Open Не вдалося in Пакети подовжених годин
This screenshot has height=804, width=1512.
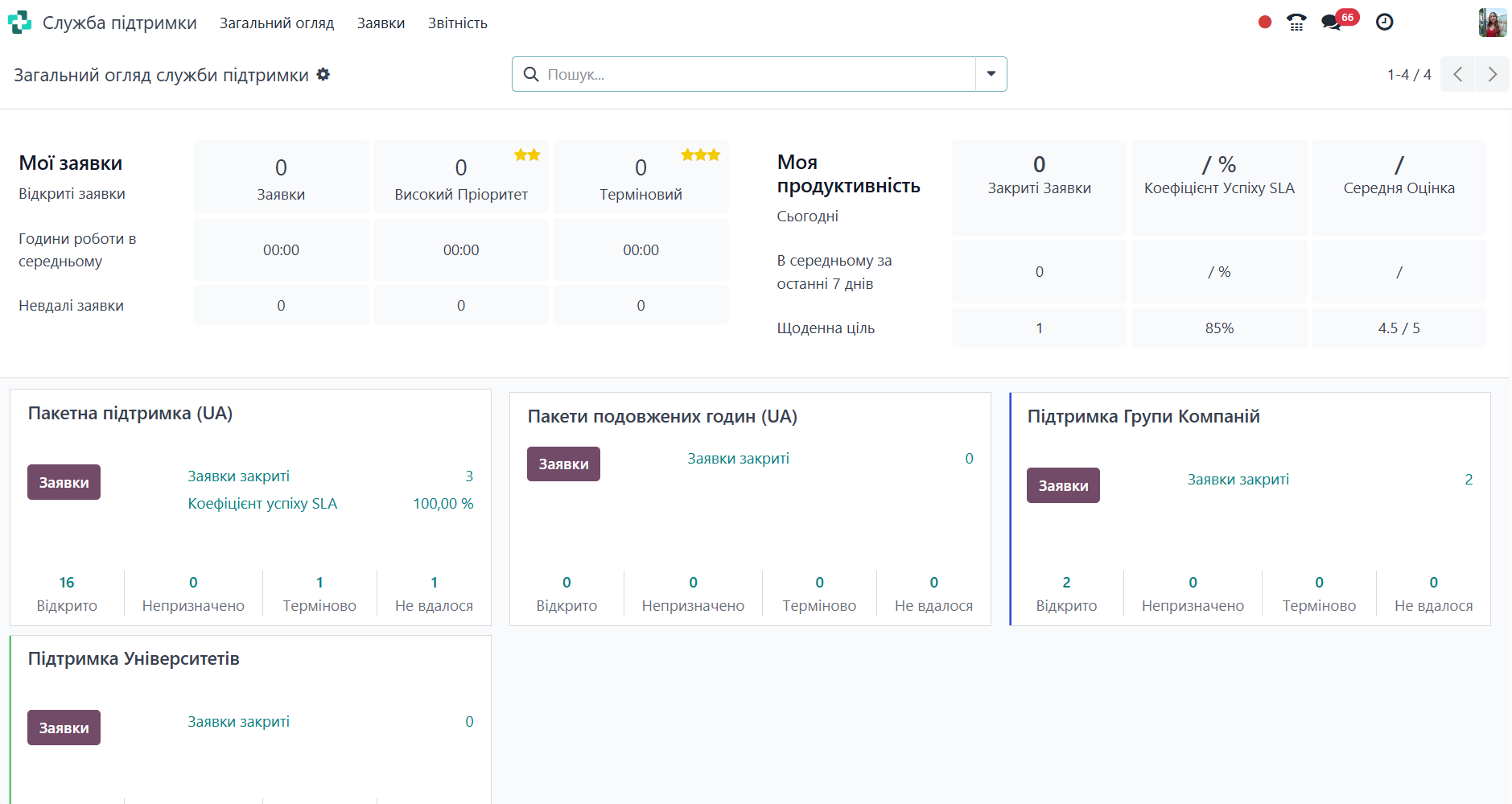coord(933,594)
